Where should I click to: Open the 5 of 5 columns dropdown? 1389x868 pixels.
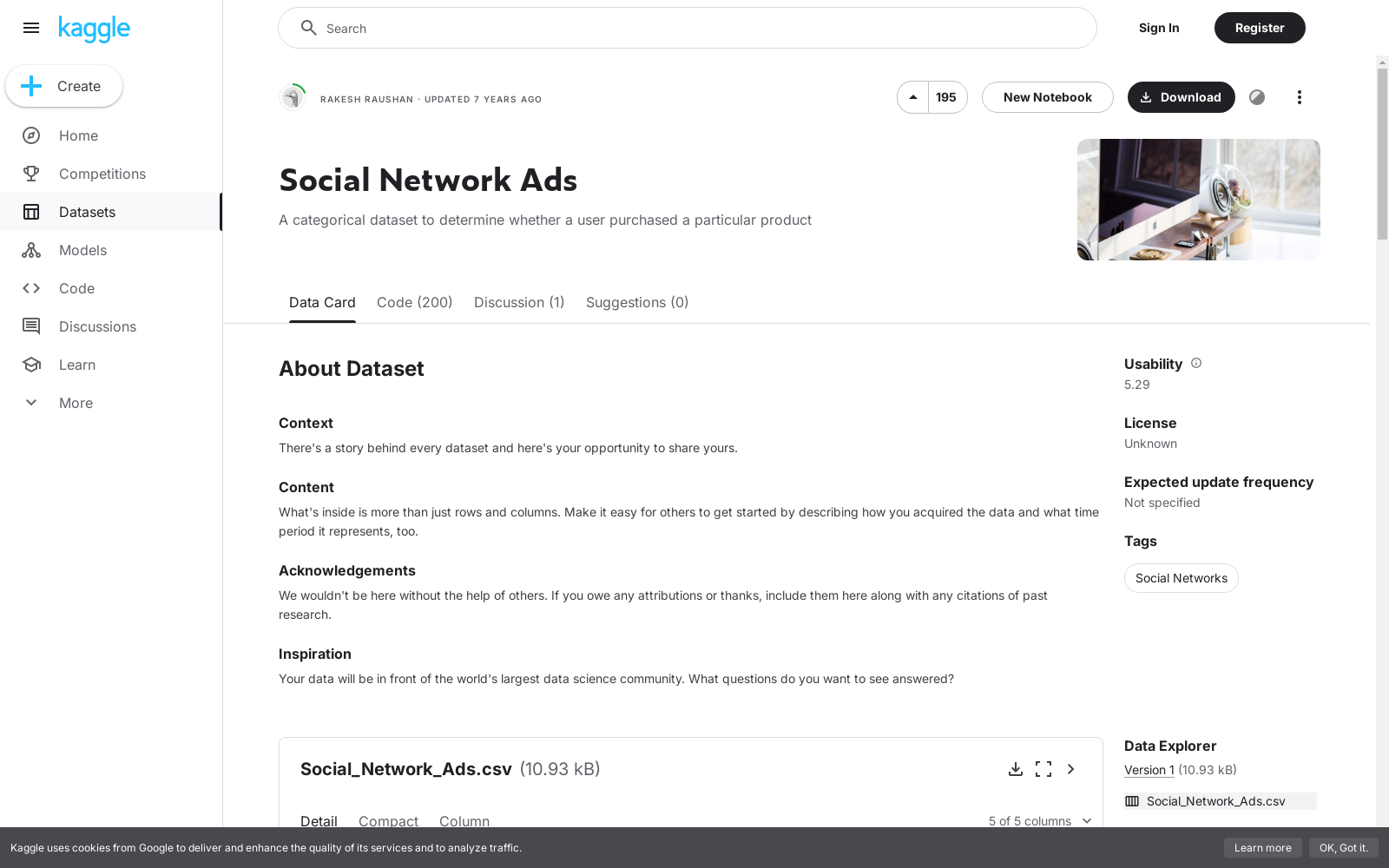click(1040, 821)
